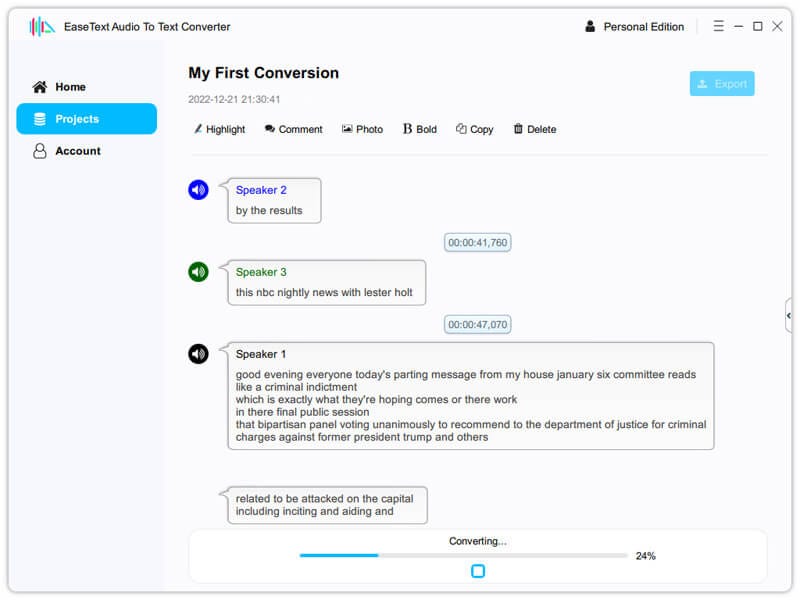Screen dimensions: 800x600
Task: Click the conversion progress bar
Action: (x=463, y=555)
